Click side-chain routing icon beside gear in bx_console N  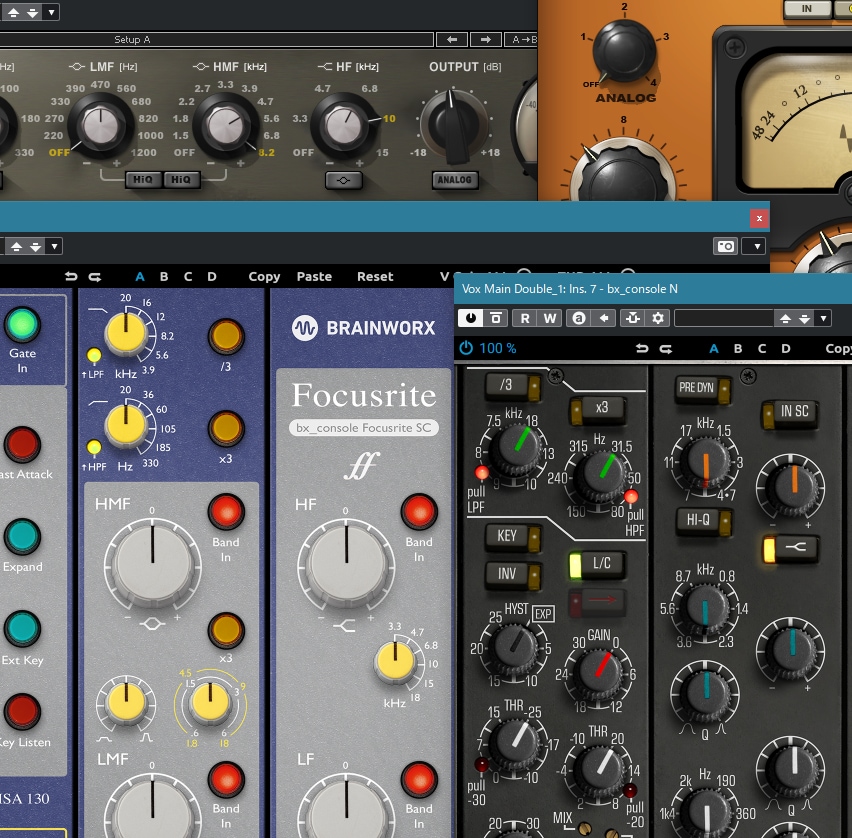coord(633,318)
